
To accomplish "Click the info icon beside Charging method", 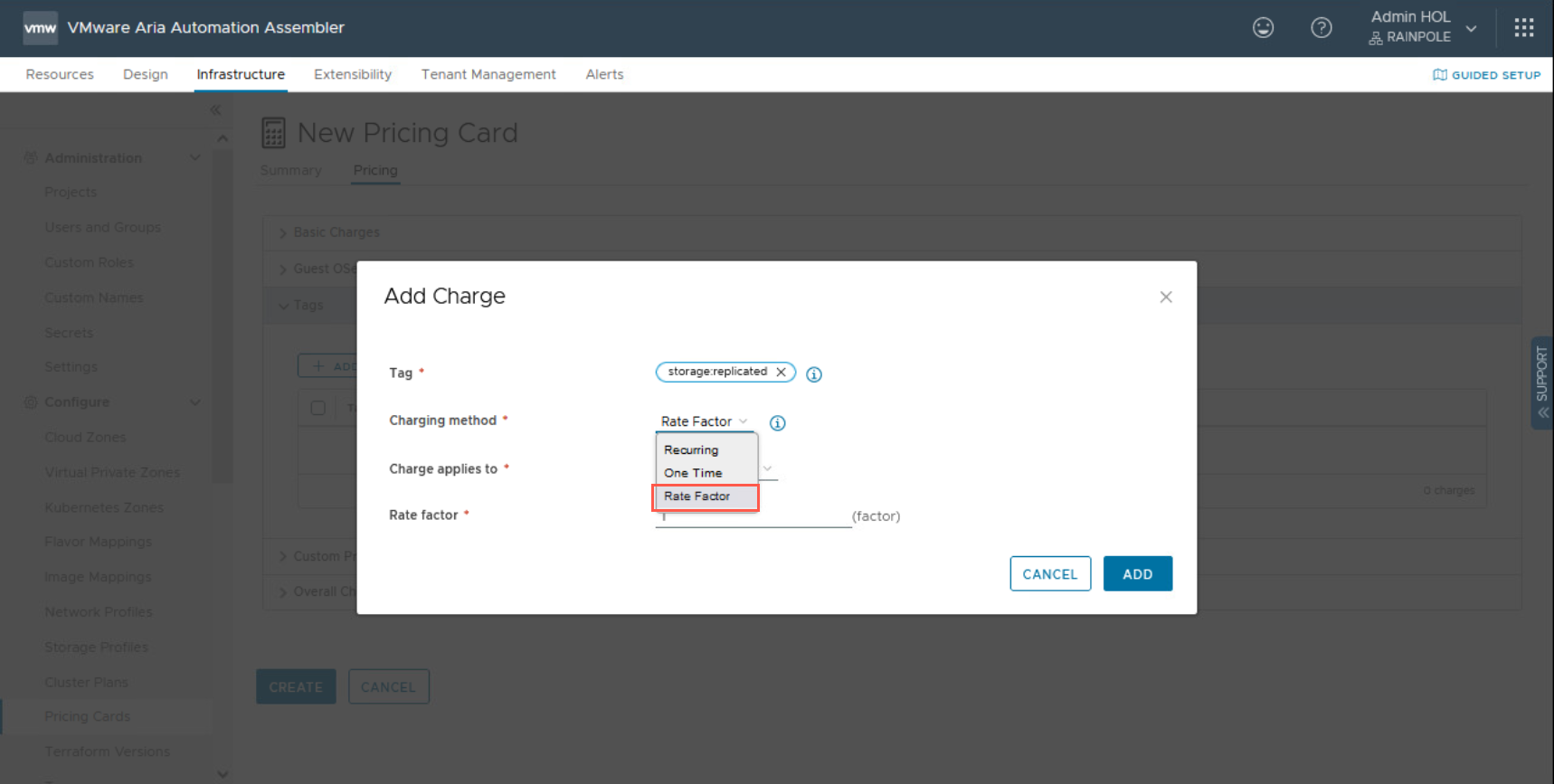I will click(x=777, y=422).
